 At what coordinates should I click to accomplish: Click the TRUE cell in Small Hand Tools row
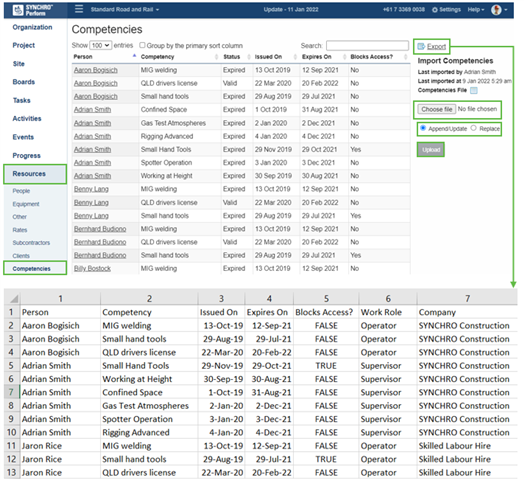coord(326,366)
